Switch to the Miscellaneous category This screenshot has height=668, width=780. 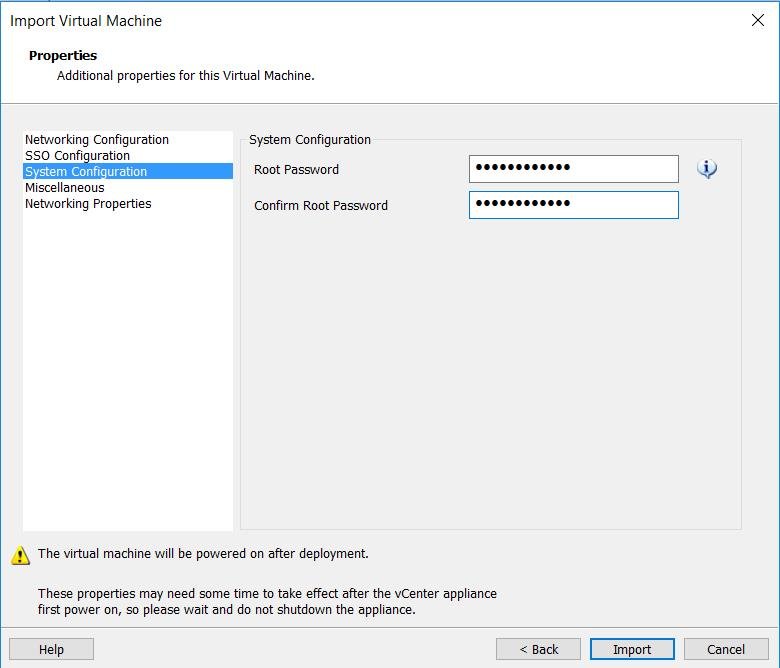click(65, 188)
